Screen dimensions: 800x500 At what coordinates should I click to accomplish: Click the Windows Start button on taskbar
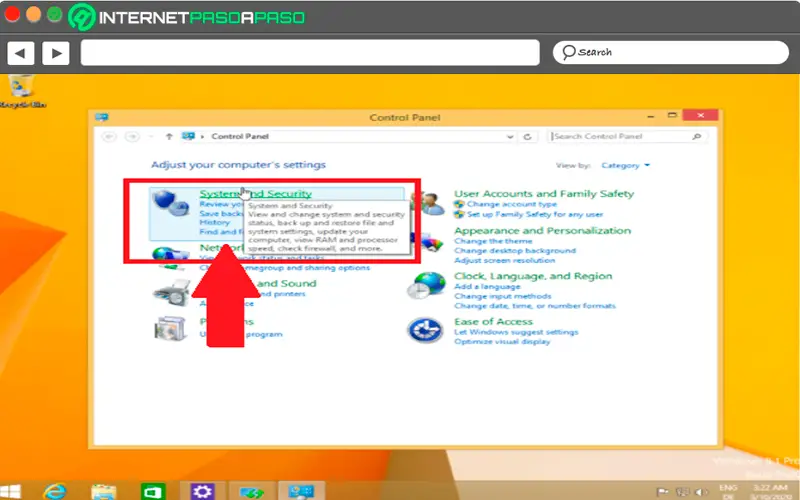coord(10,492)
